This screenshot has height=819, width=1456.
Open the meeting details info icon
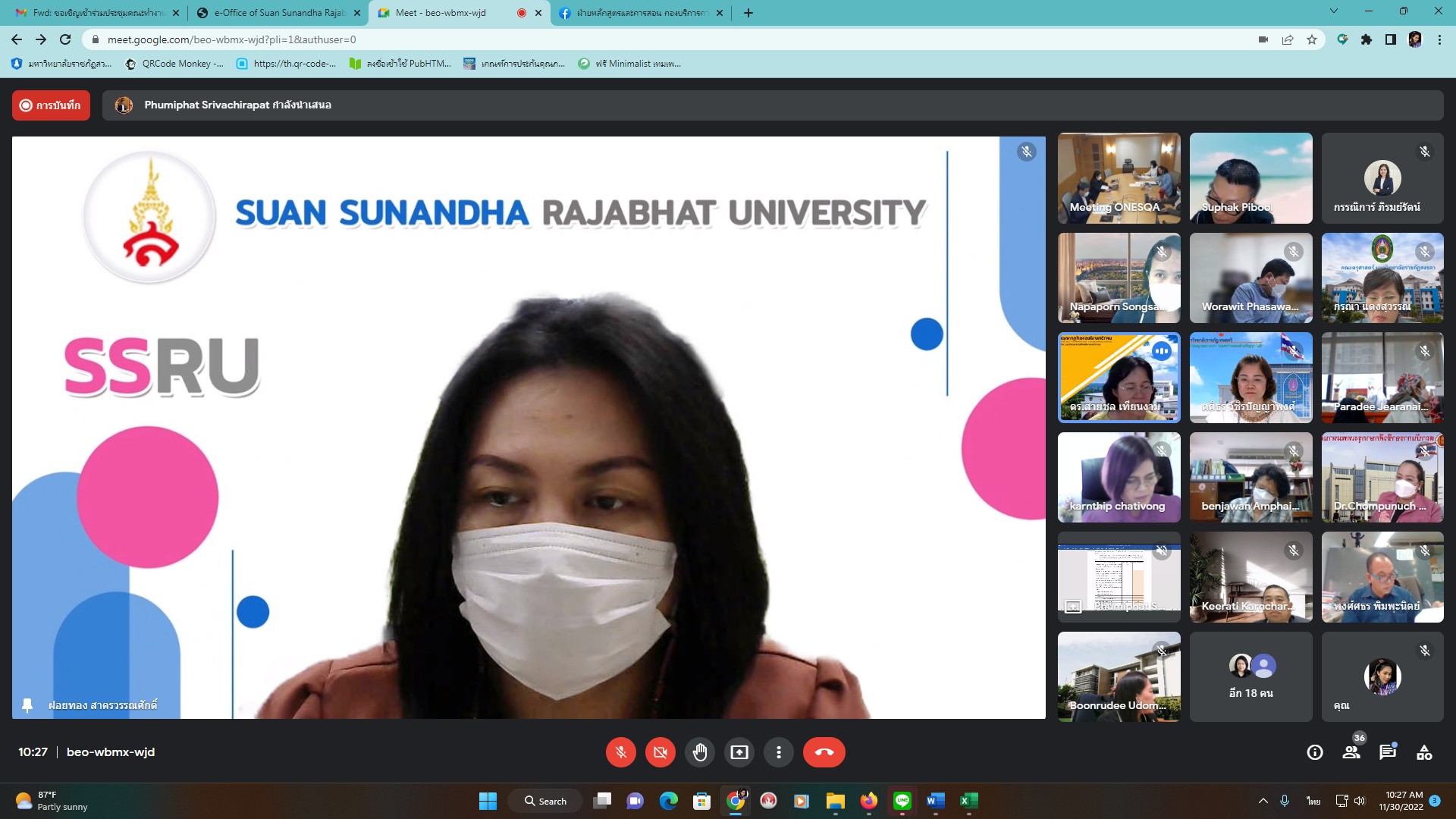pyautogui.click(x=1315, y=752)
